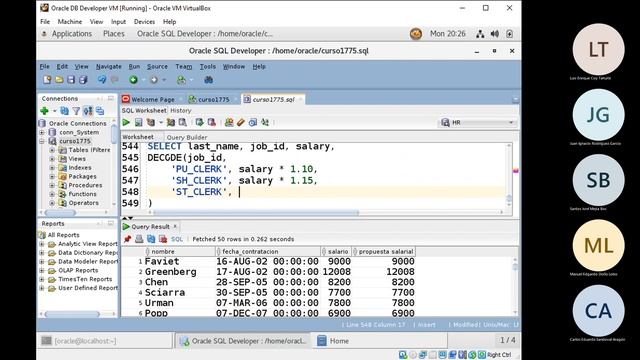Screen dimensions: 640x360
Task: Click the SQL link in Query Result toolbar
Action: 177,239
